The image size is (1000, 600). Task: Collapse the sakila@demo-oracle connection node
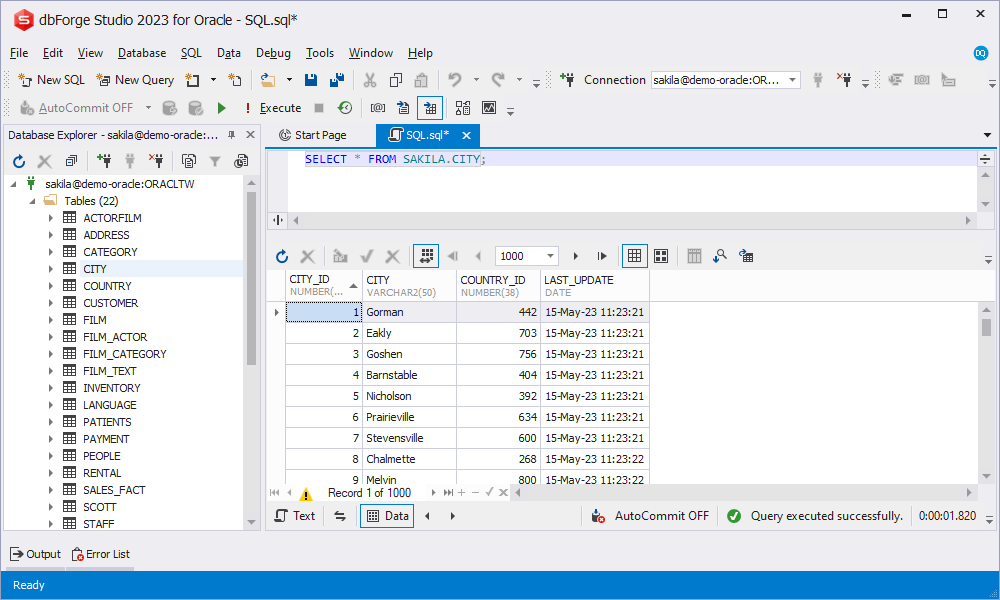pos(13,184)
